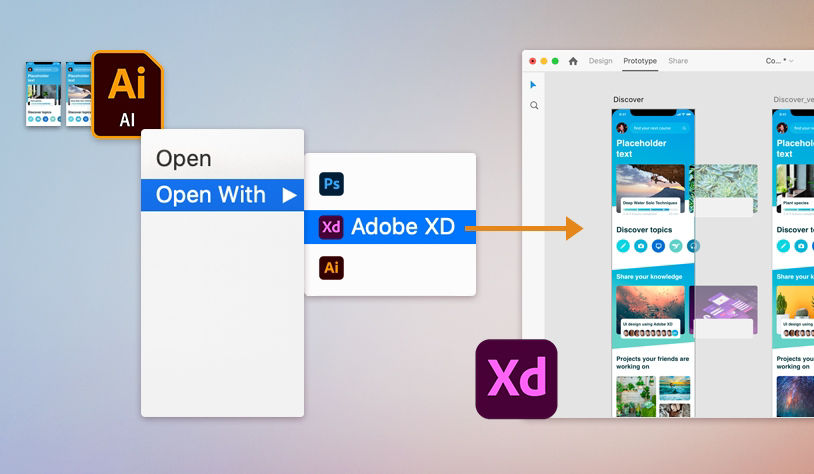814x474 pixels.
Task: Click the large Adobe XD app icon
Action: pyautogui.click(x=517, y=379)
